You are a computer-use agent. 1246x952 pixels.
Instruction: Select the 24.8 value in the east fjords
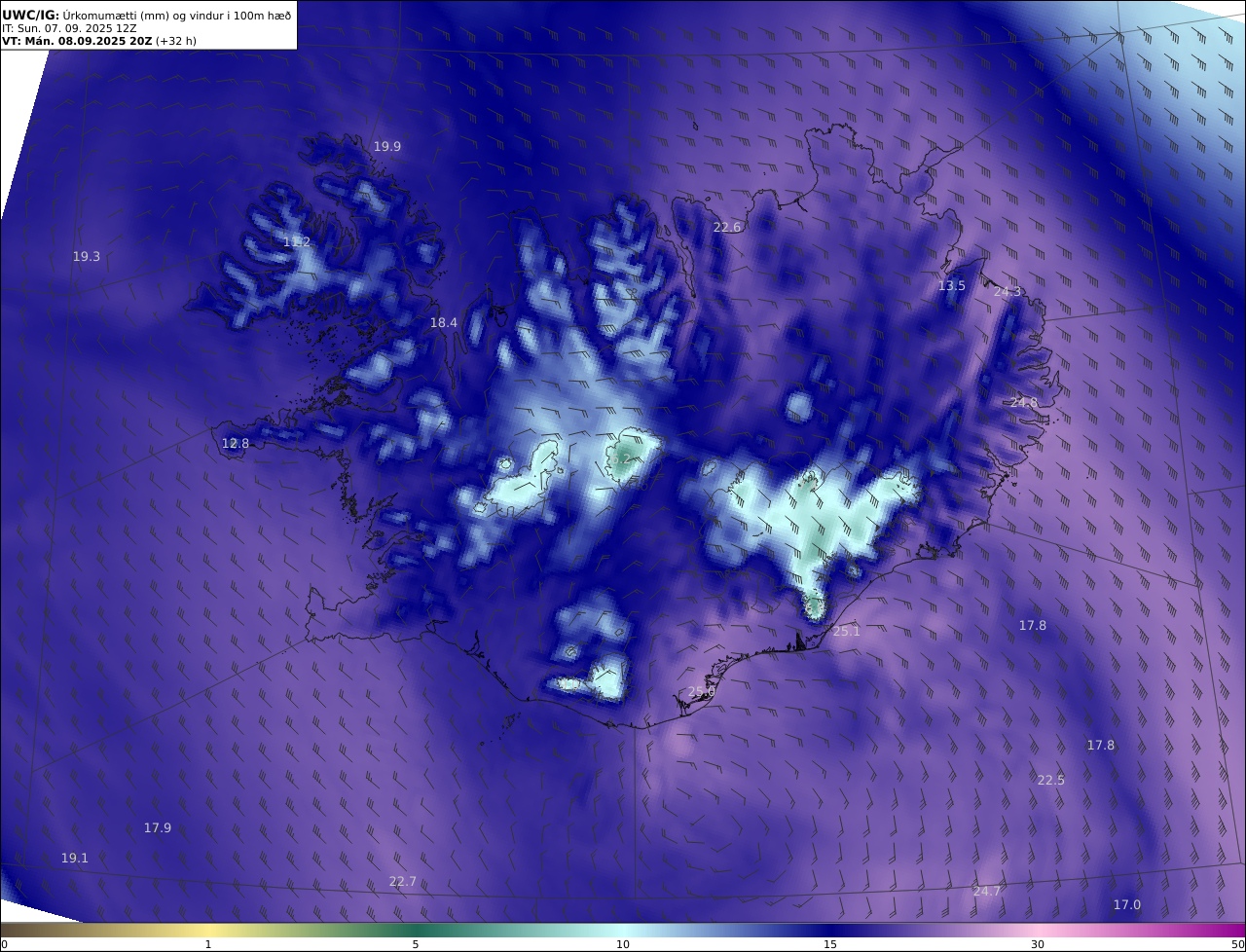pos(1024,402)
